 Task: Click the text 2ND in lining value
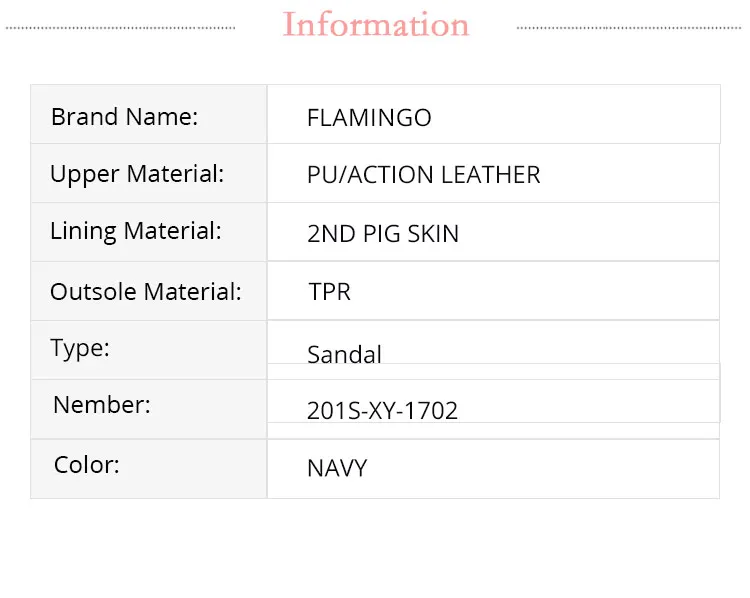click(x=331, y=234)
